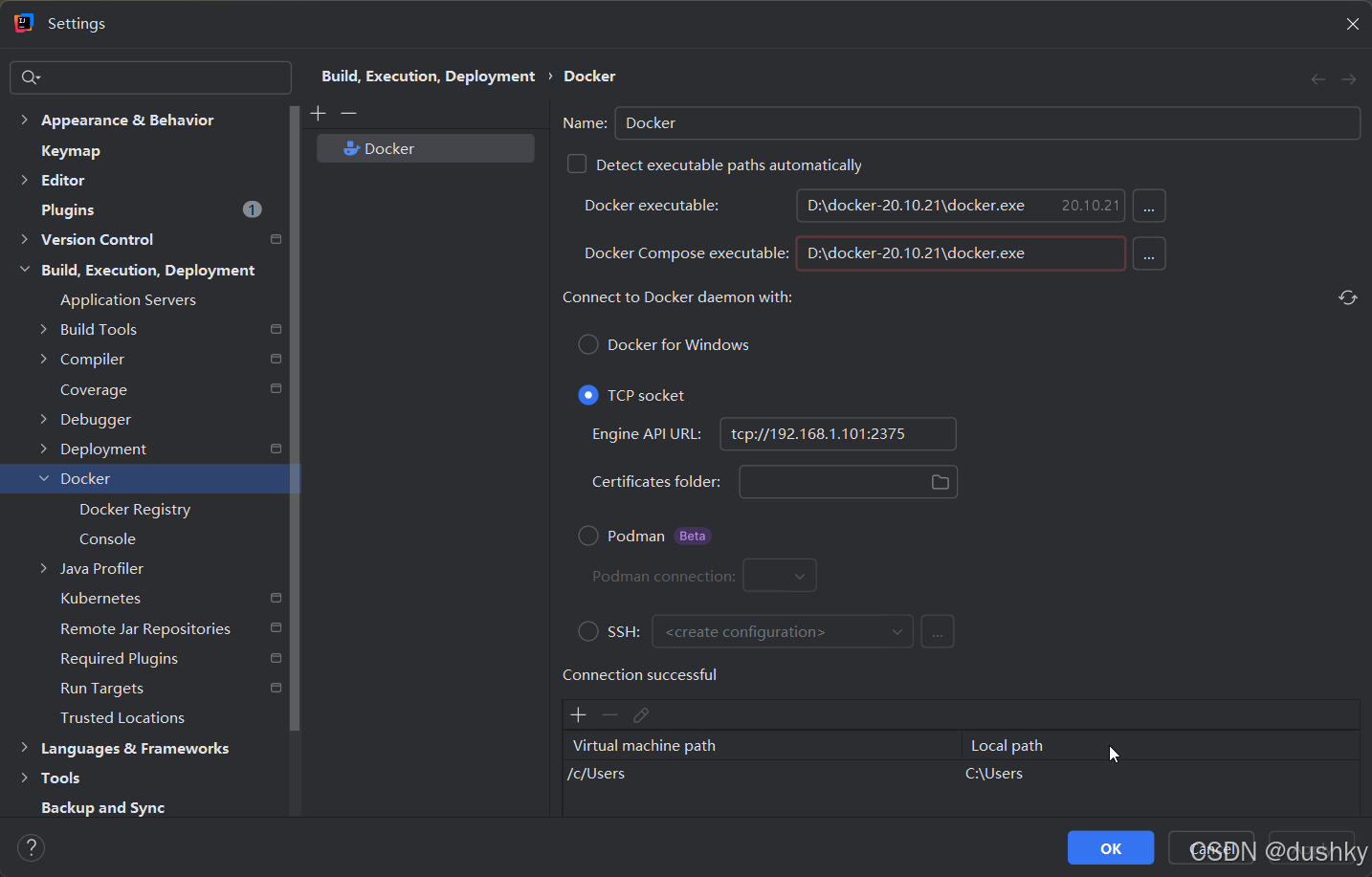Click the Docker executable path field
The width and height of the screenshot is (1372, 877).
961,206
